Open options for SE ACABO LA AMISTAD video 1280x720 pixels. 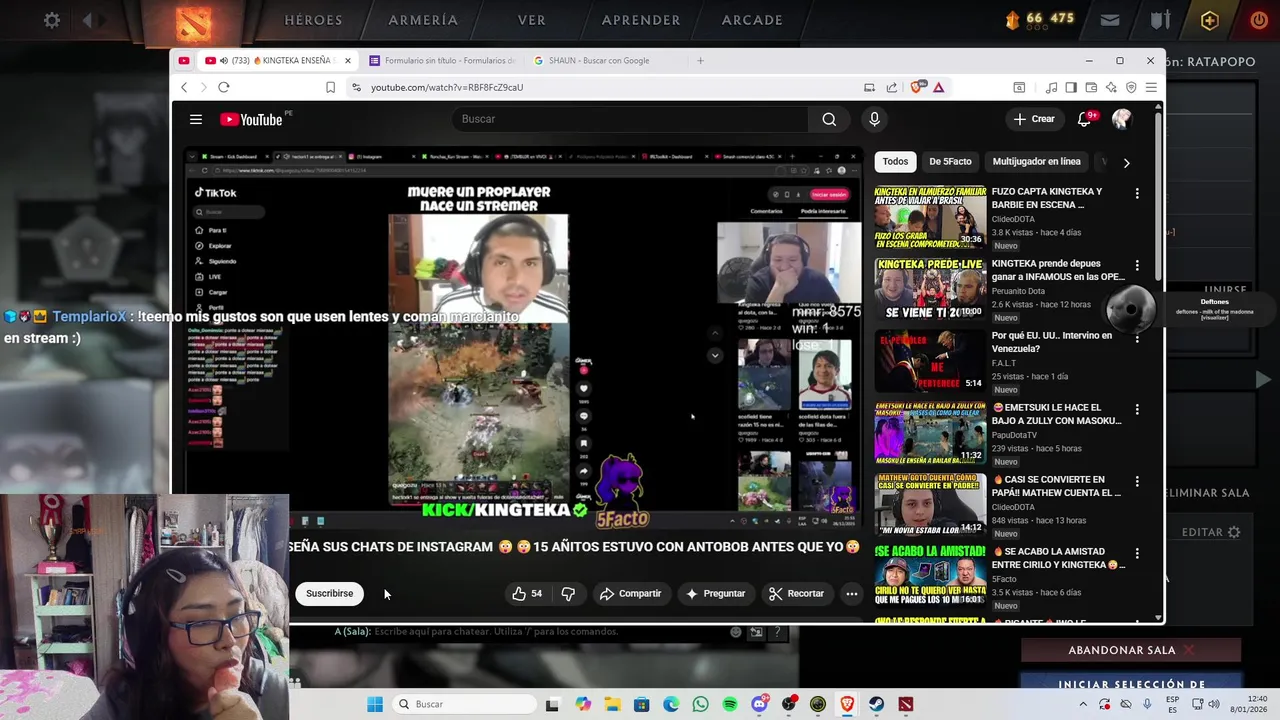[x=1136, y=553]
